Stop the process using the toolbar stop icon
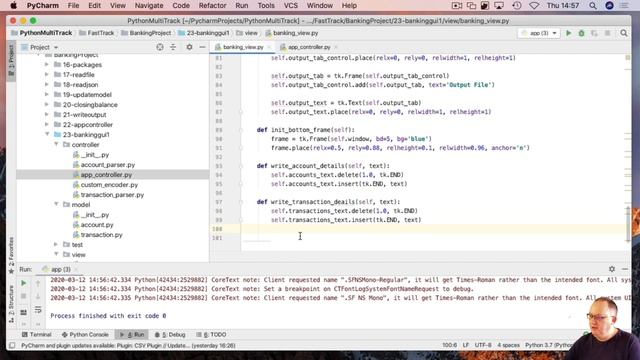640x360 pixels. tap(607, 33)
